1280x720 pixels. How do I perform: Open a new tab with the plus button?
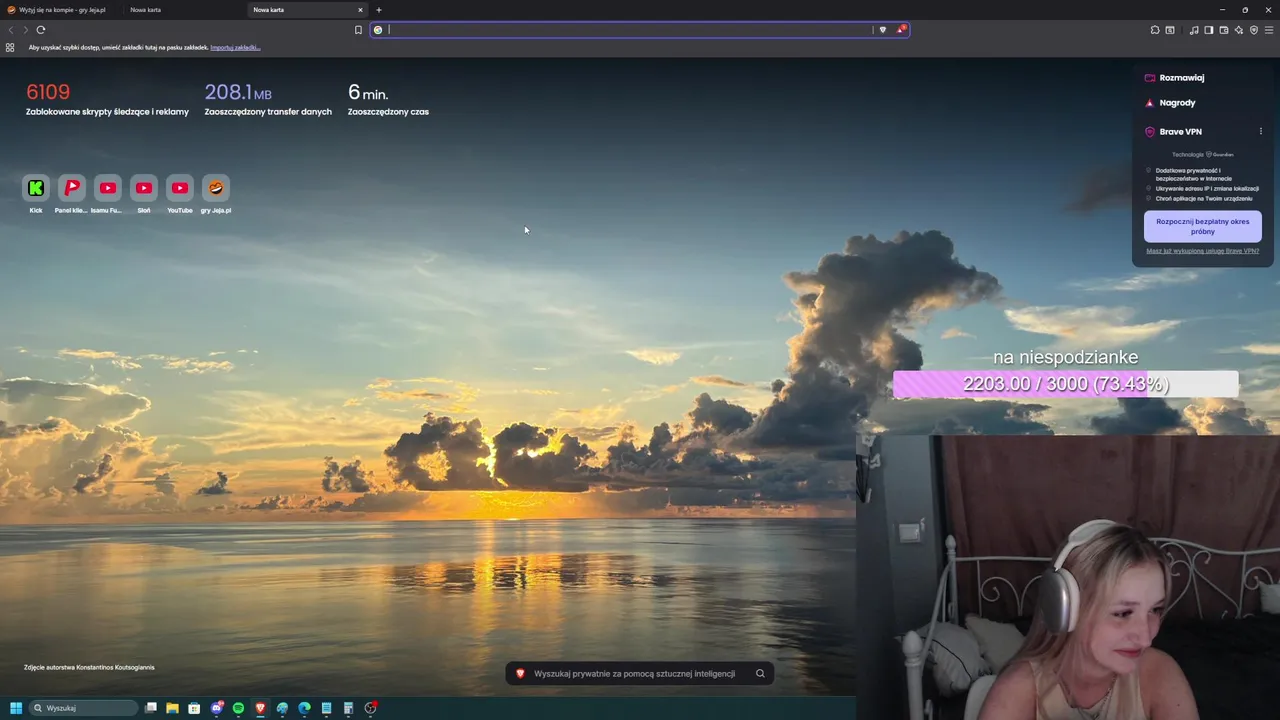[x=378, y=10]
